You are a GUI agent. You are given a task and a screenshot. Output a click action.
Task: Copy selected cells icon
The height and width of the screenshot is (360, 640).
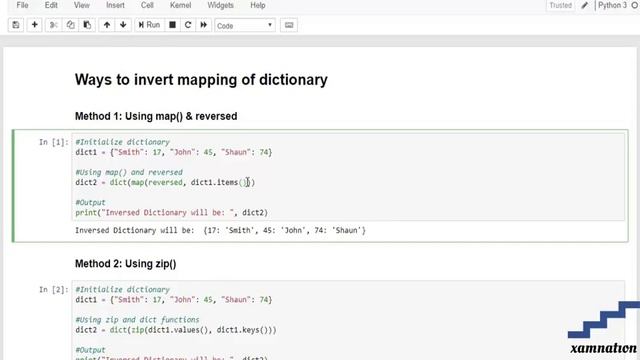tap(70, 25)
